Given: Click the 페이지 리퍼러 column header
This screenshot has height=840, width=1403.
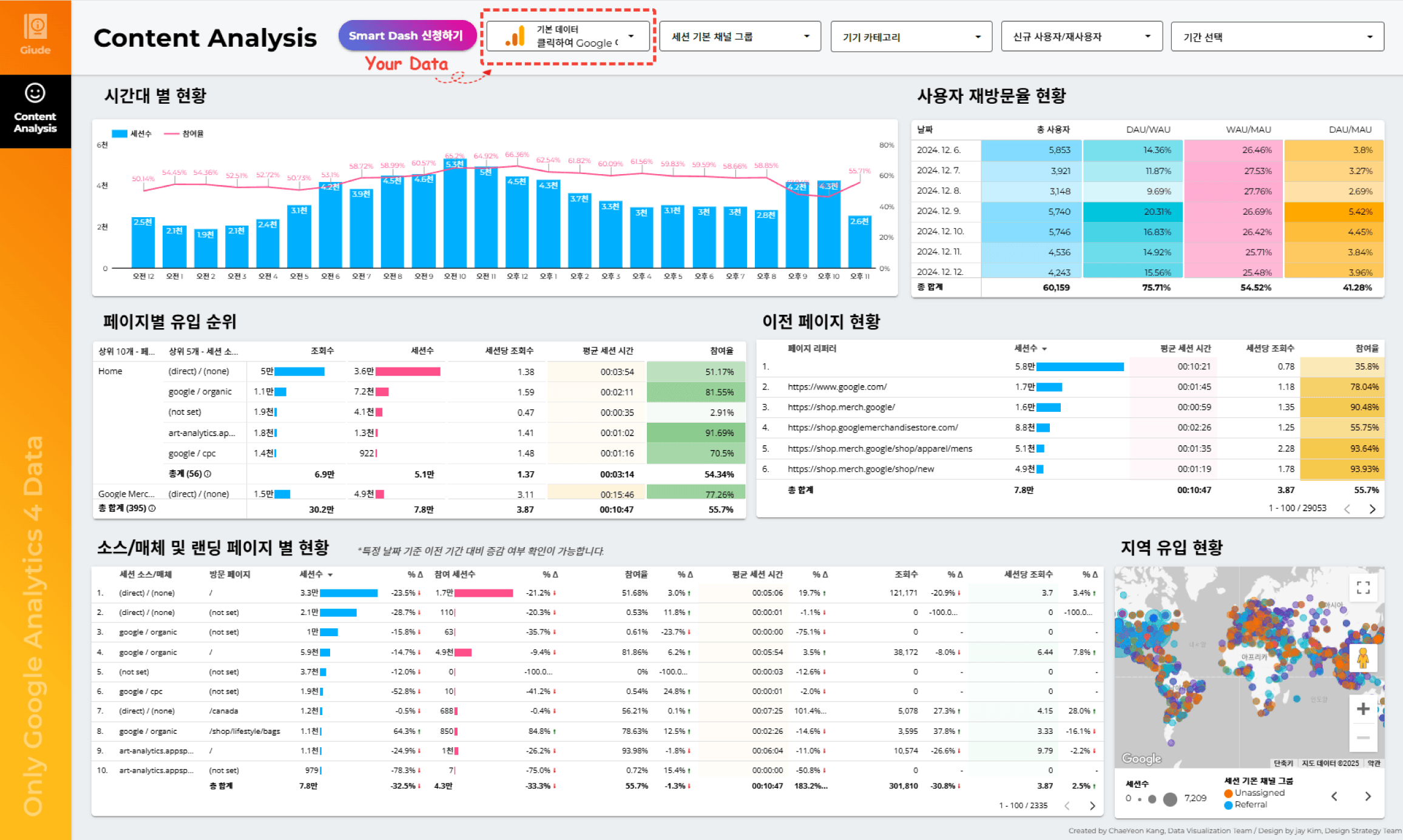Looking at the screenshot, I should (x=812, y=349).
